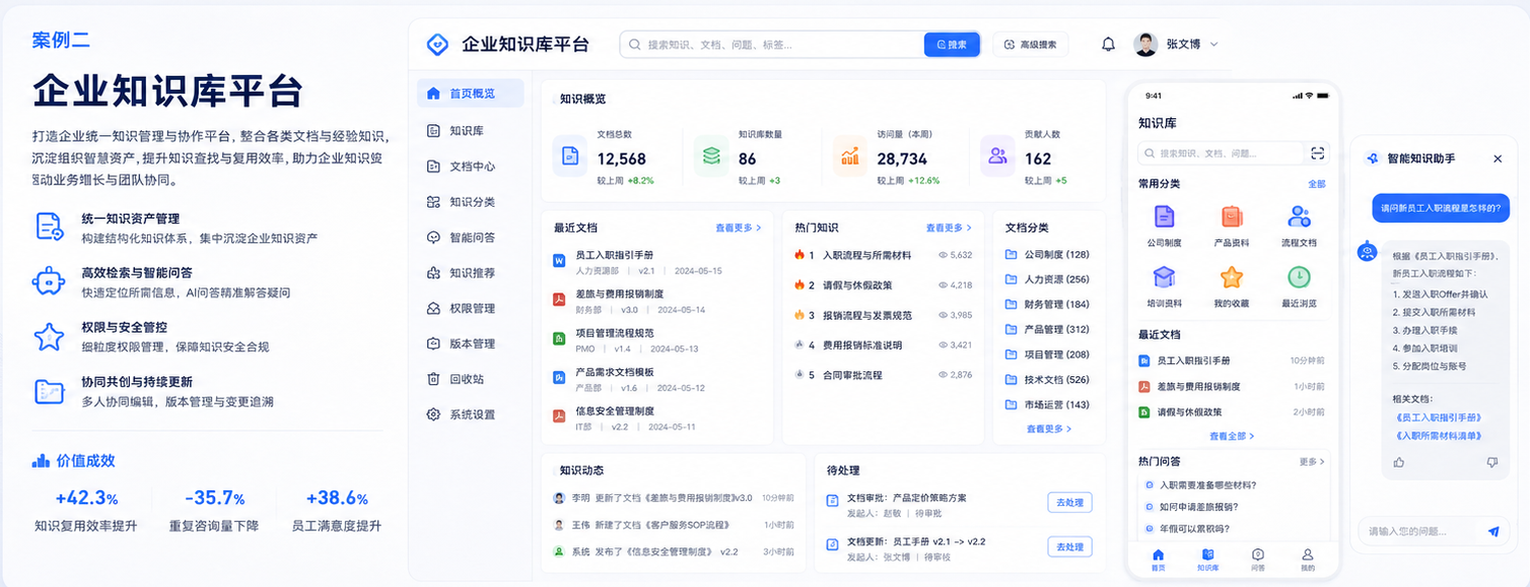Click the thumbs up icon in chat

[1399, 462]
